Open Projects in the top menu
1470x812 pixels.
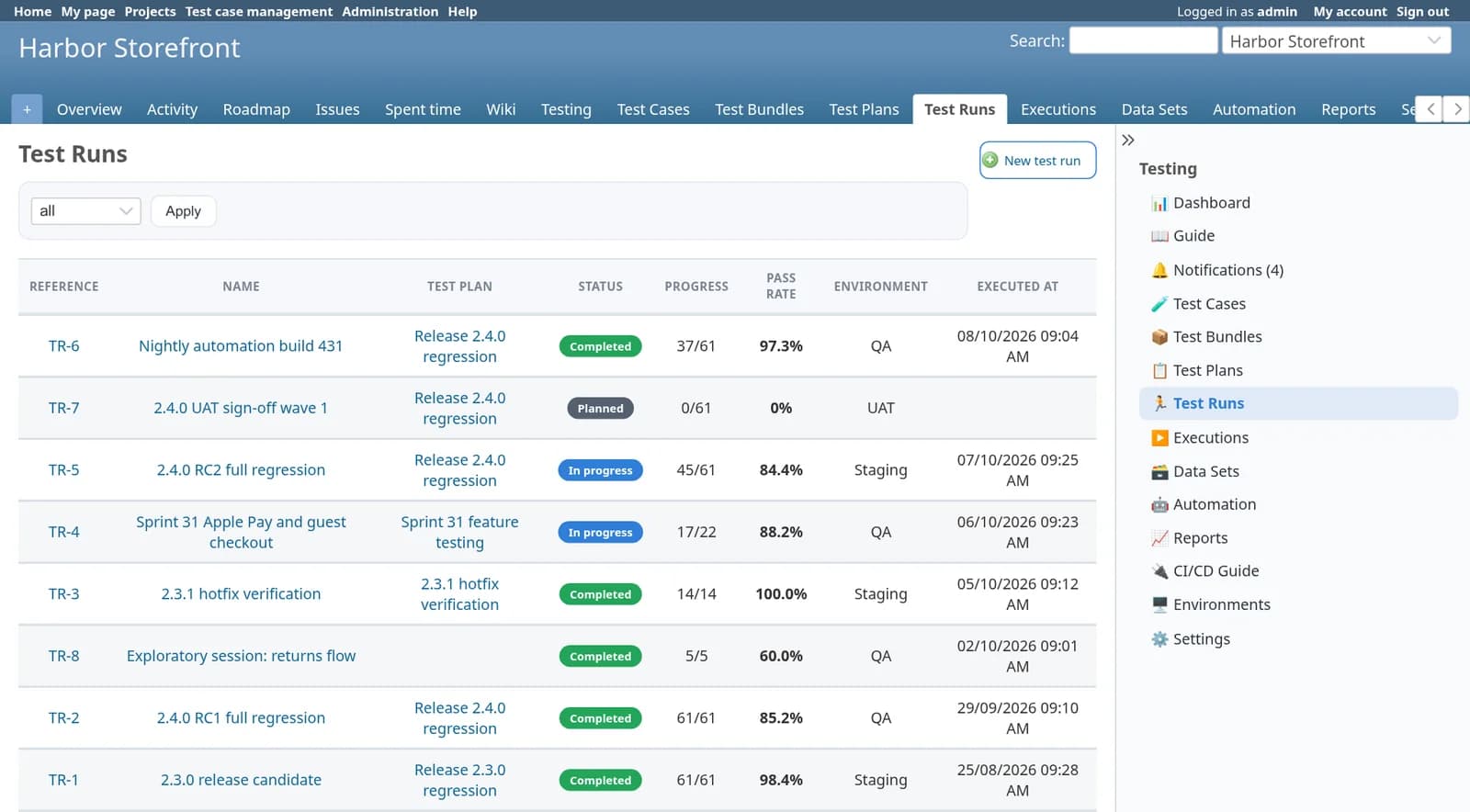(x=150, y=12)
